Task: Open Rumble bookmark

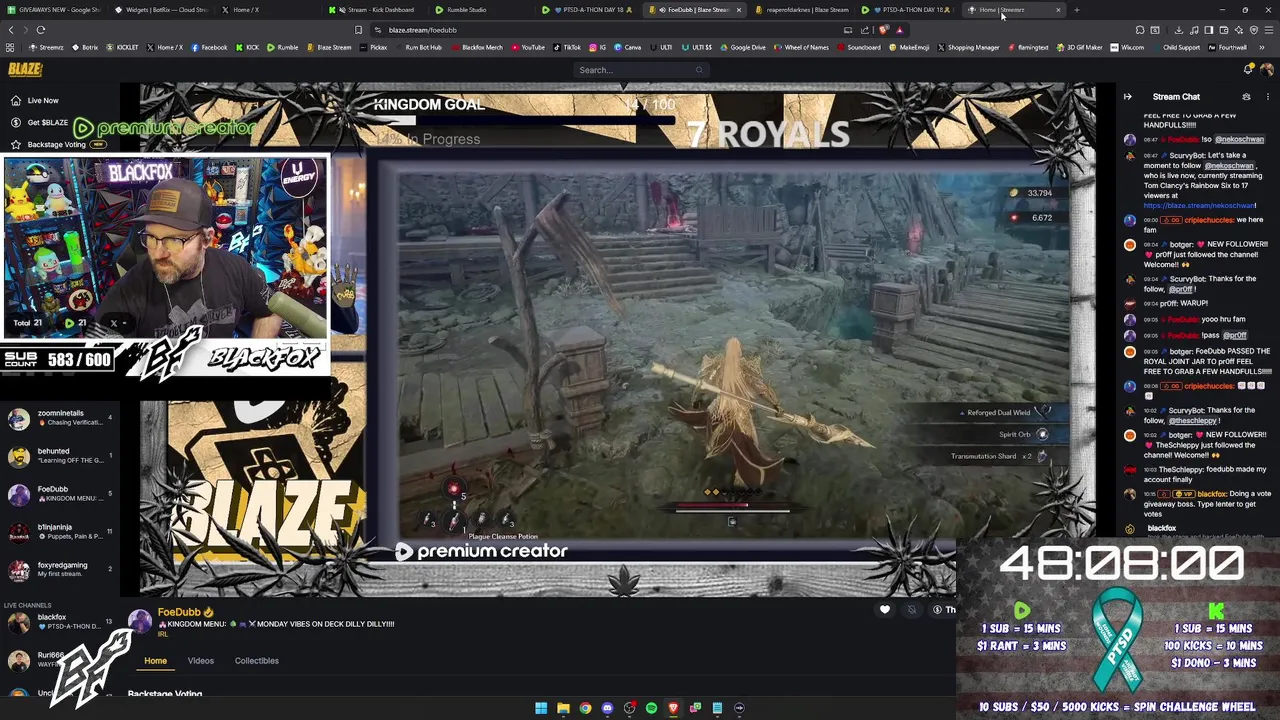Action: tap(282, 47)
